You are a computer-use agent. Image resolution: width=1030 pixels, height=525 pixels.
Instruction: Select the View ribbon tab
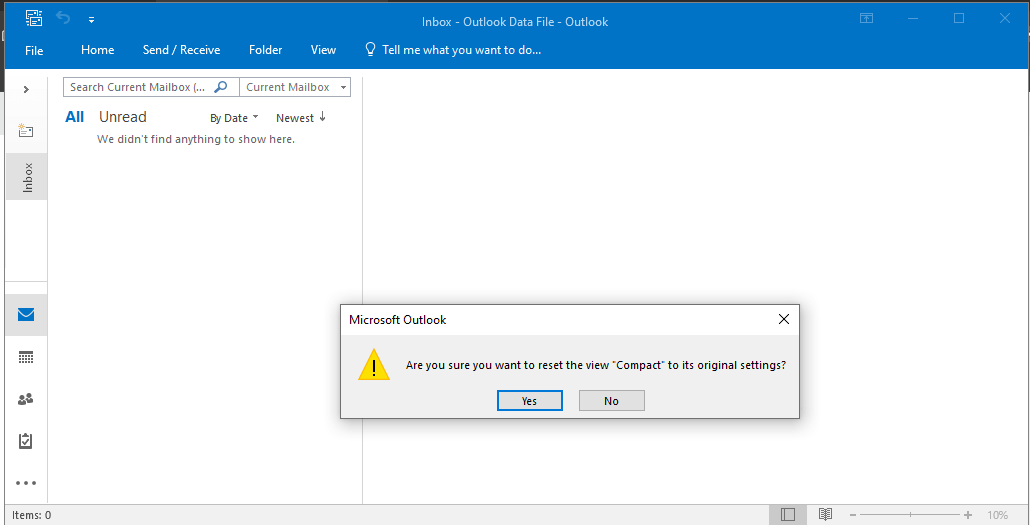[x=323, y=50]
